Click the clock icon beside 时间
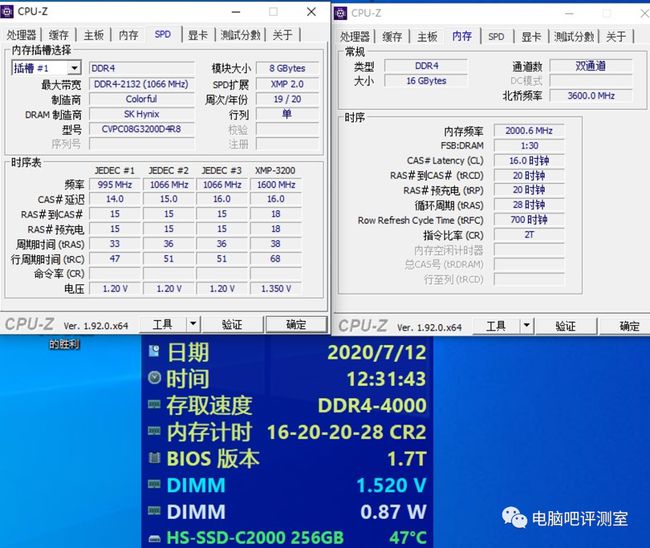Viewport: 650px width, 548px height. point(154,378)
